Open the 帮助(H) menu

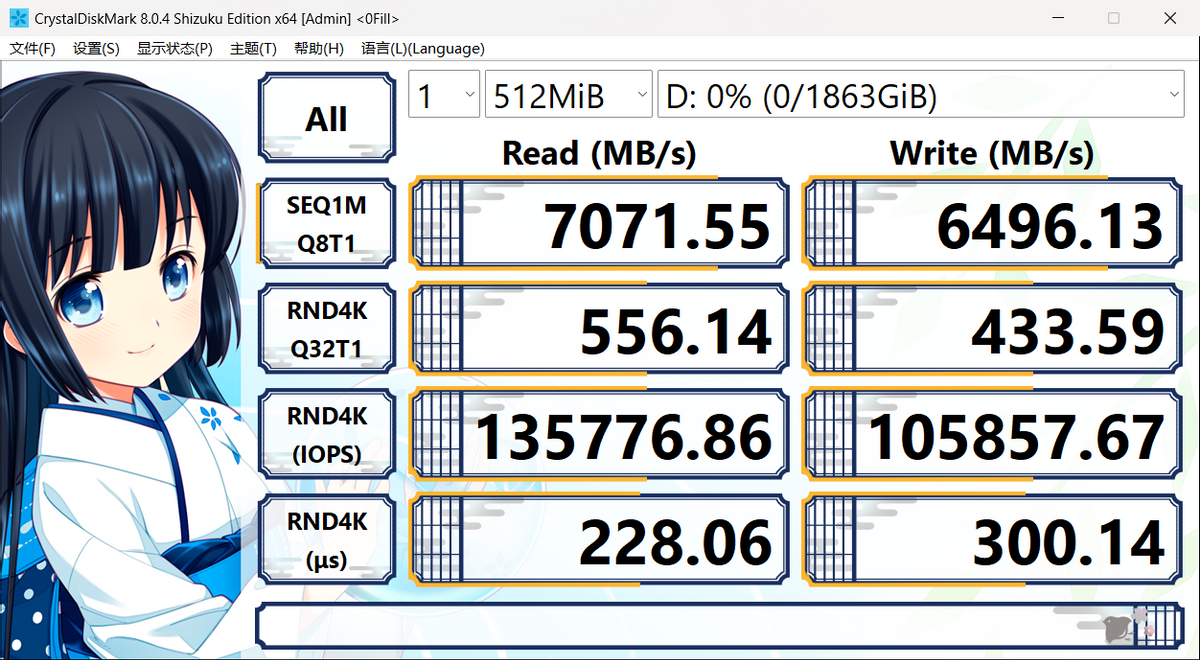(319, 48)
